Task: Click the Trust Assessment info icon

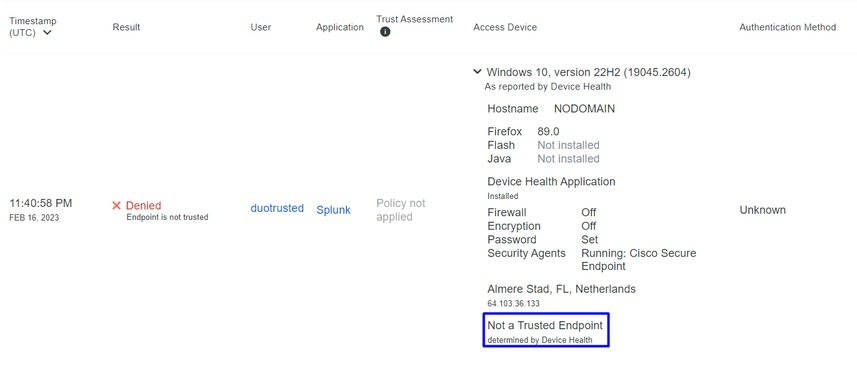Action: pyautogui.click(x=385, y=32)
